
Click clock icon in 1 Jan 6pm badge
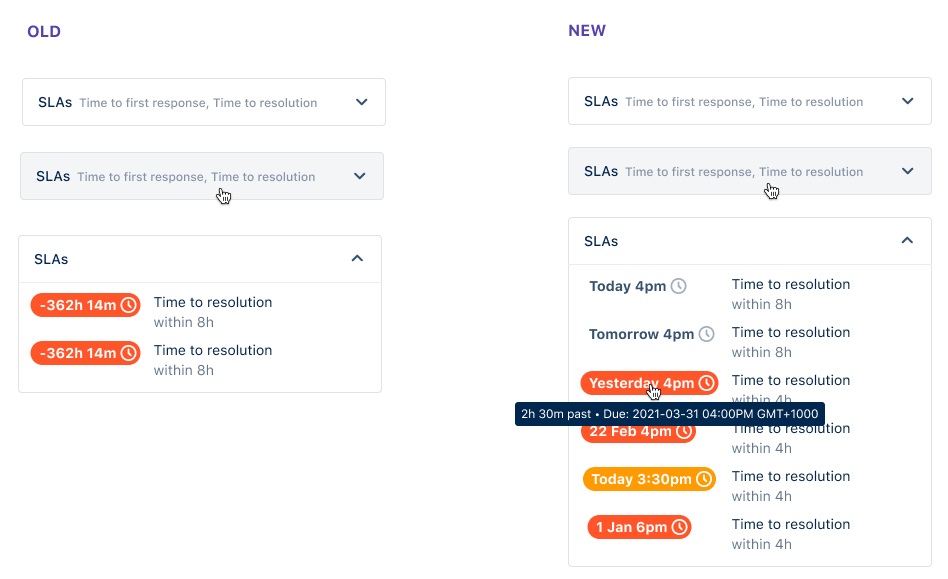(680, 527)
